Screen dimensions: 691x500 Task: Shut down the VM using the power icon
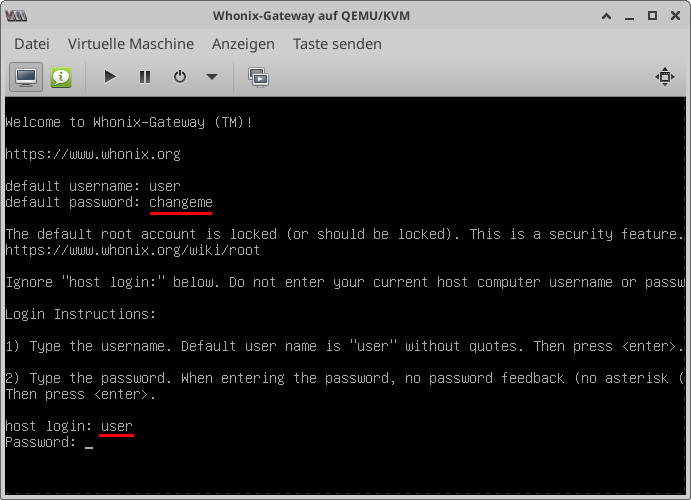[x=180, y=77]
